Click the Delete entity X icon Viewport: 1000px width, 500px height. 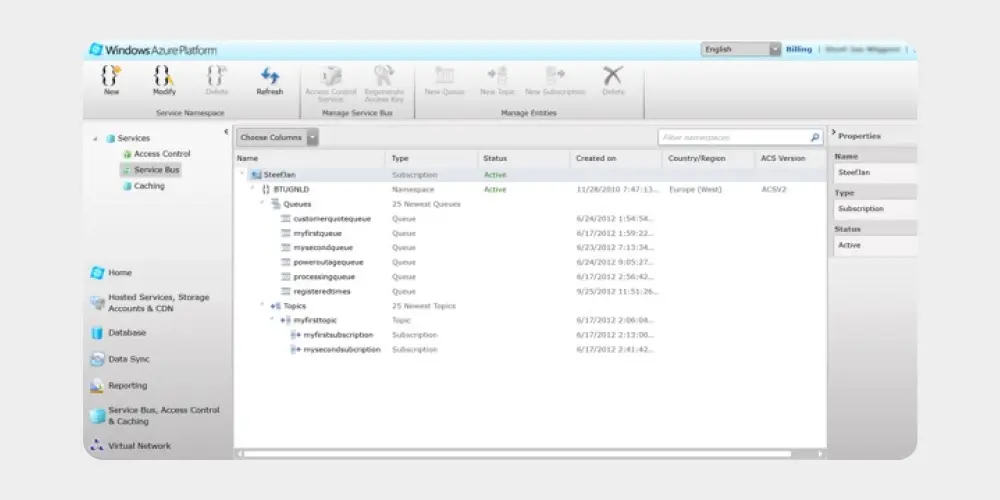(613, 76)
